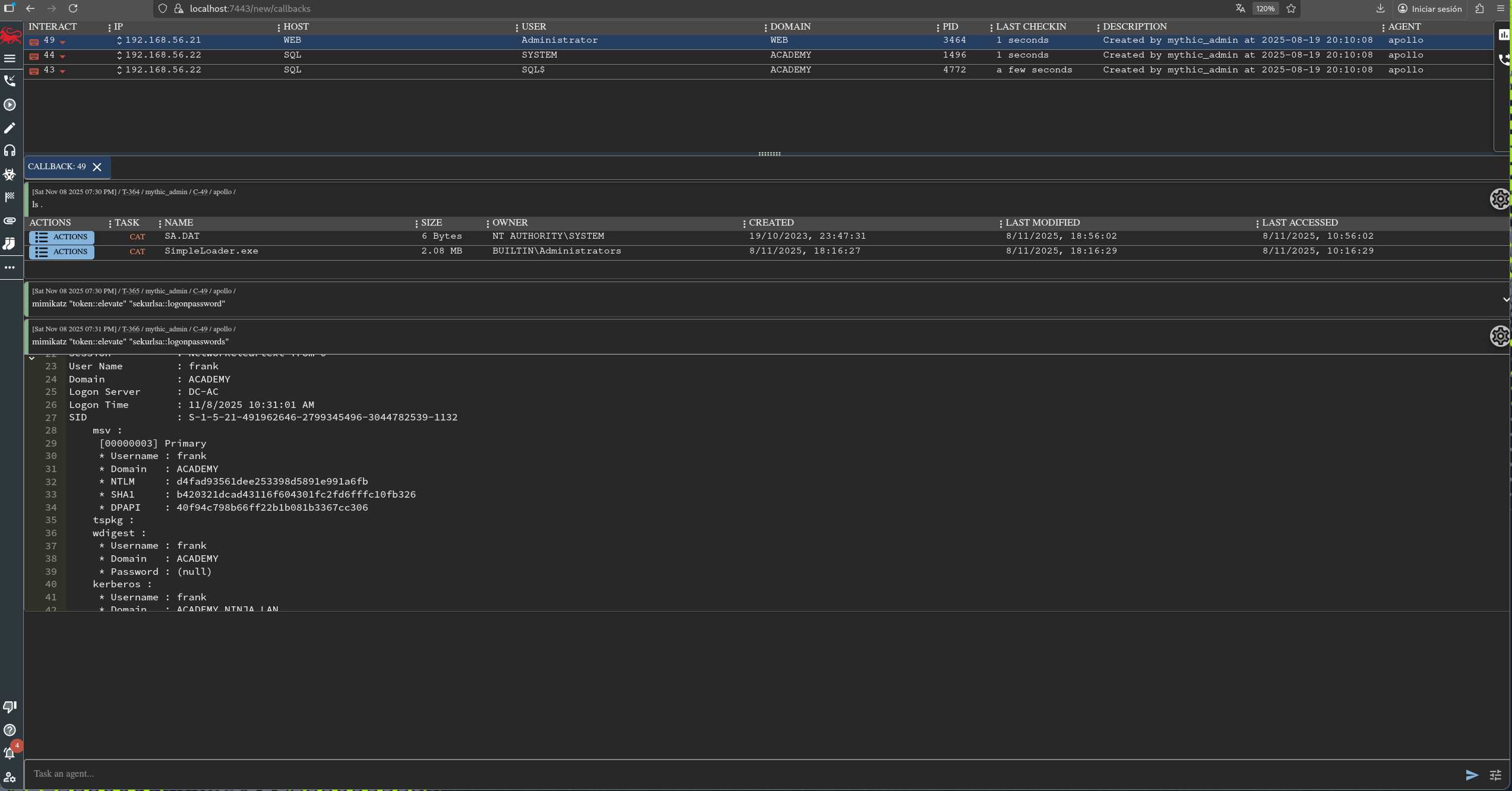Click the checkered flag icon in sidebar
Screen dimensions: 1512x791
pos(10,197)
